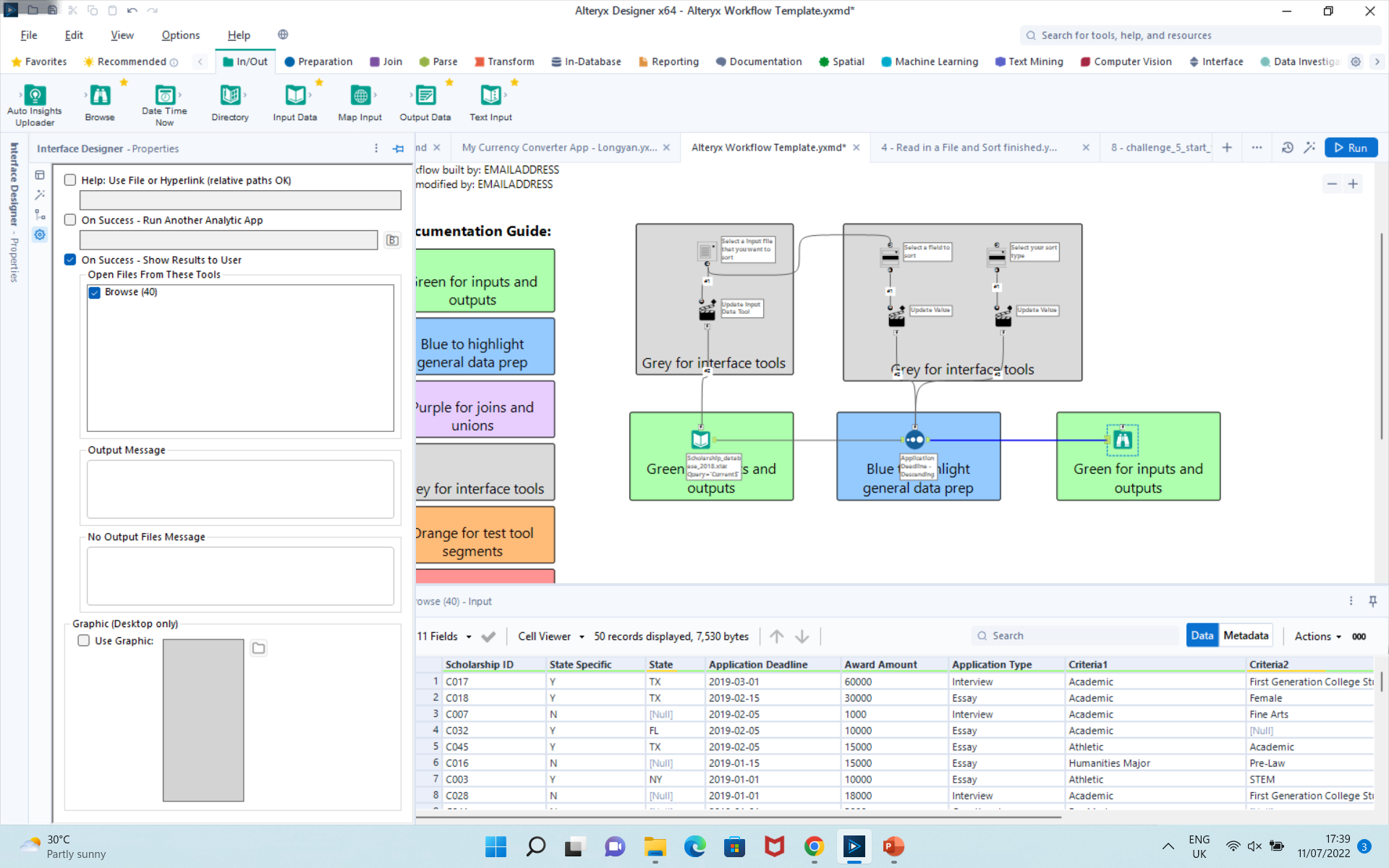Click the Sort tool on canvas
Image resolution: width=1389 pixels, height=868 pixels.
[x=915, y=439]
